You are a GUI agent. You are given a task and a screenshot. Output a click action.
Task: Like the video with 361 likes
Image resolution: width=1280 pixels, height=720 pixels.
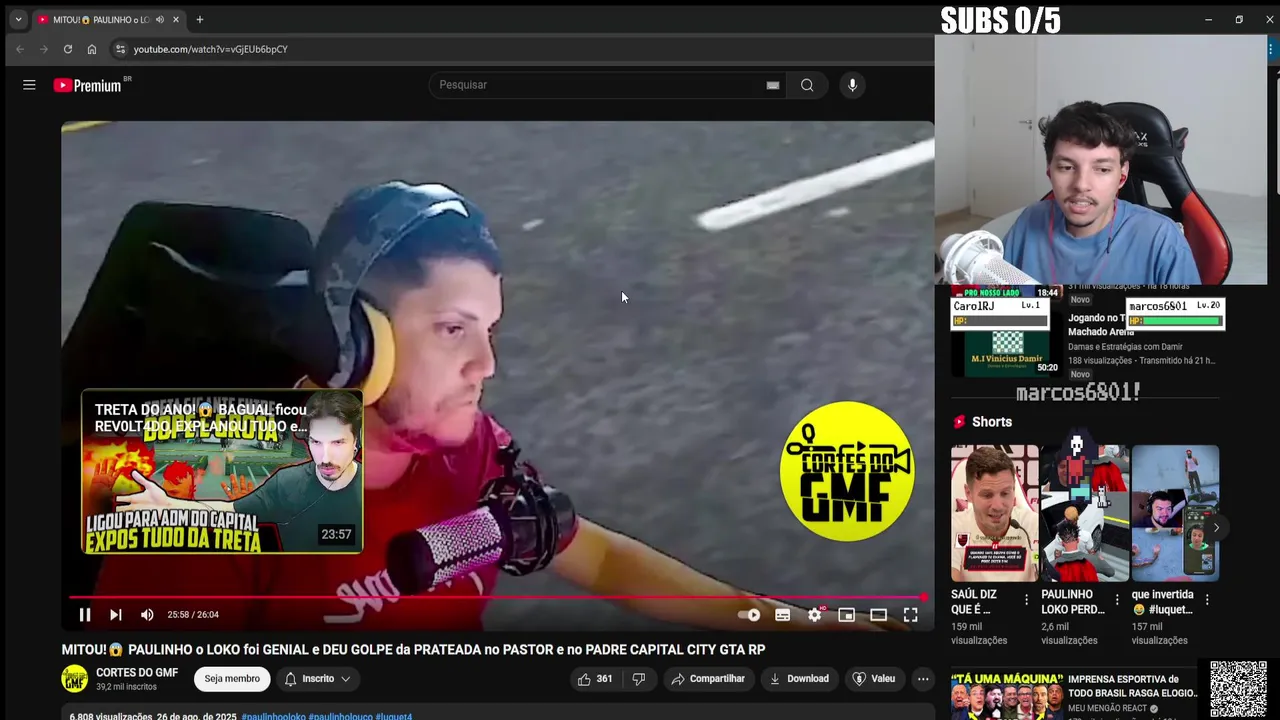[x=595, y=679]
